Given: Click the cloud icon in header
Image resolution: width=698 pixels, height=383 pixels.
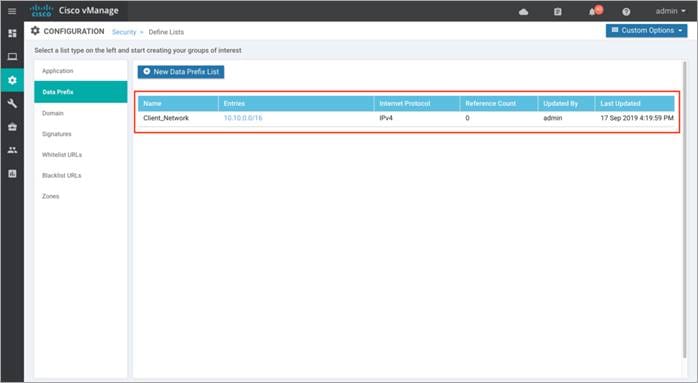Looking at the screenshot, I should [524, 12].
